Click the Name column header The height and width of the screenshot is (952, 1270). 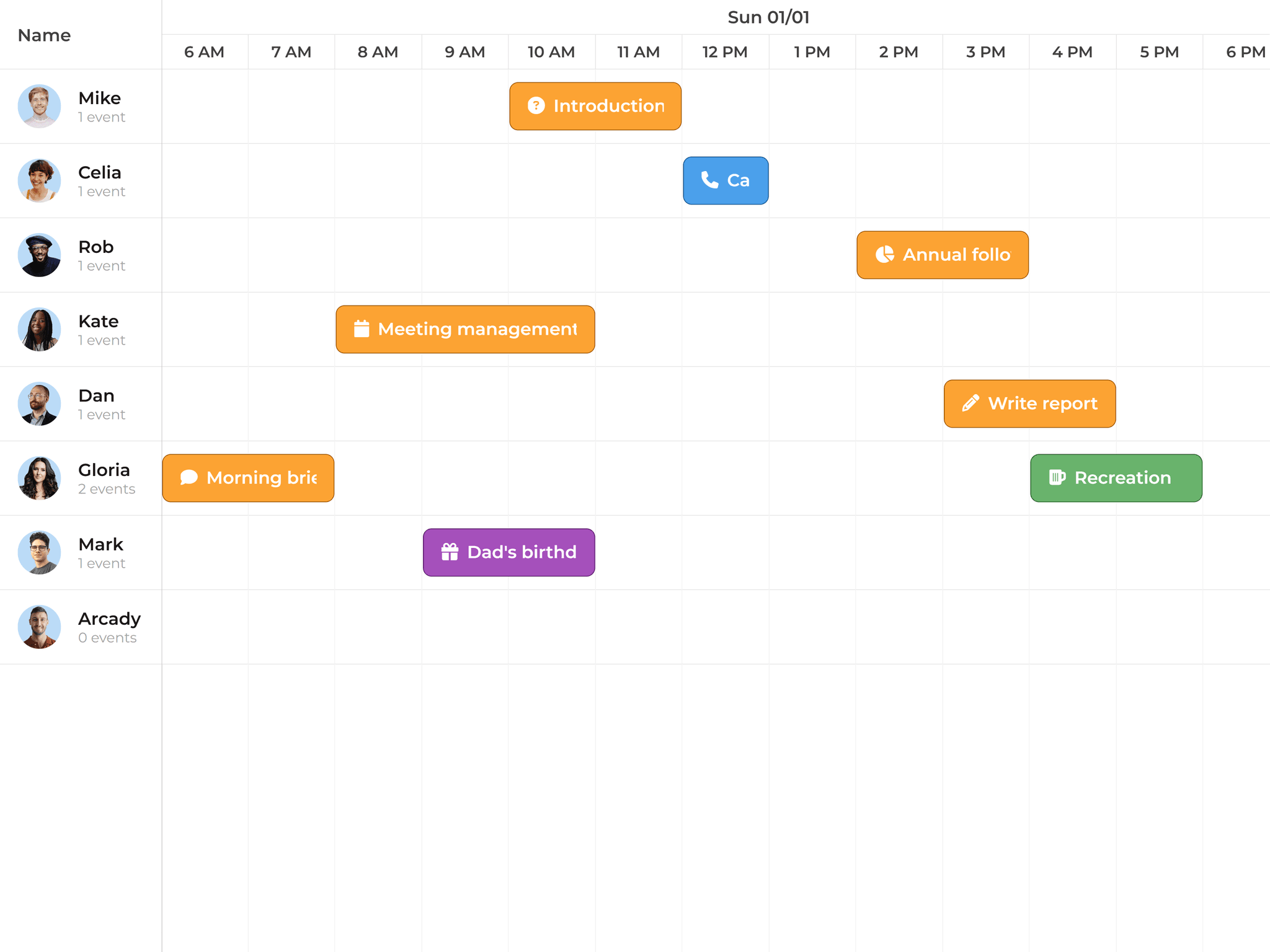click(43, 35)
